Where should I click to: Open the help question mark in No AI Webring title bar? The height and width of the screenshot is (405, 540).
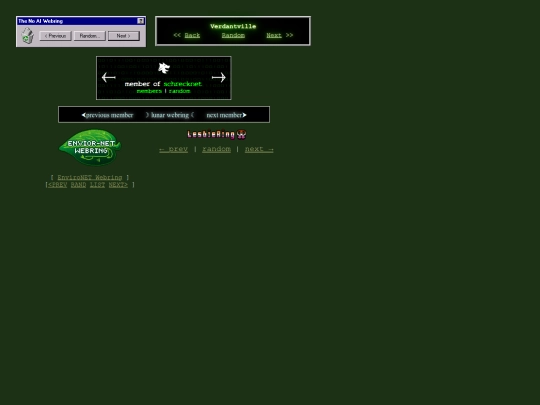coord(141,21)
